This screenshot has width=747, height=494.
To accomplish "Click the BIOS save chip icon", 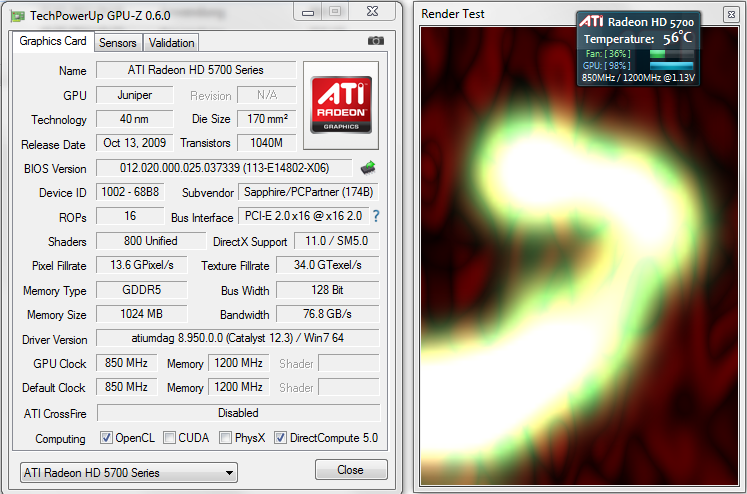I will point(368,168).
